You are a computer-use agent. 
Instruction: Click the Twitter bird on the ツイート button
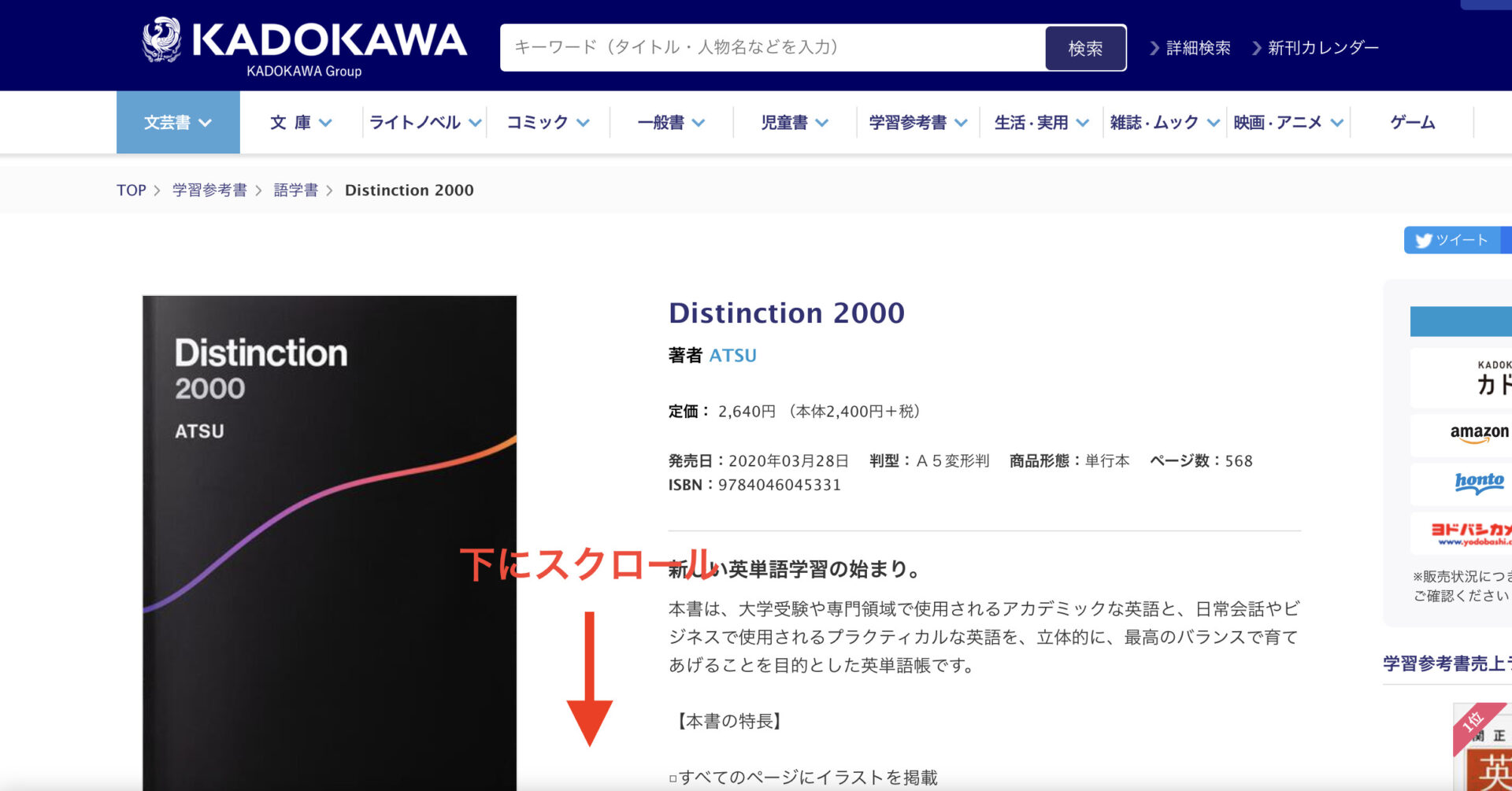[1422, 240]
